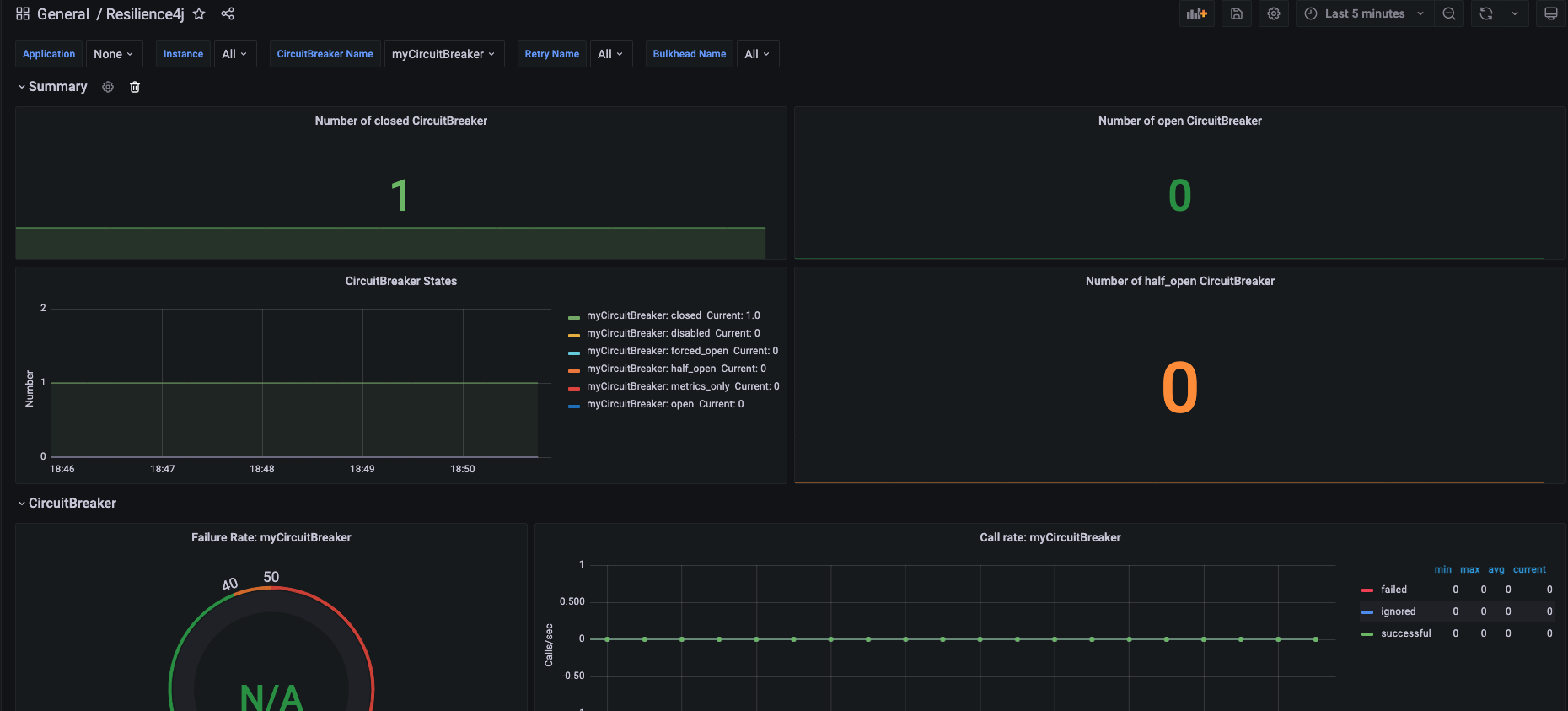Cycle view mode with the monitor icon
The image size is (1568, 711).
click(1551, 13)
